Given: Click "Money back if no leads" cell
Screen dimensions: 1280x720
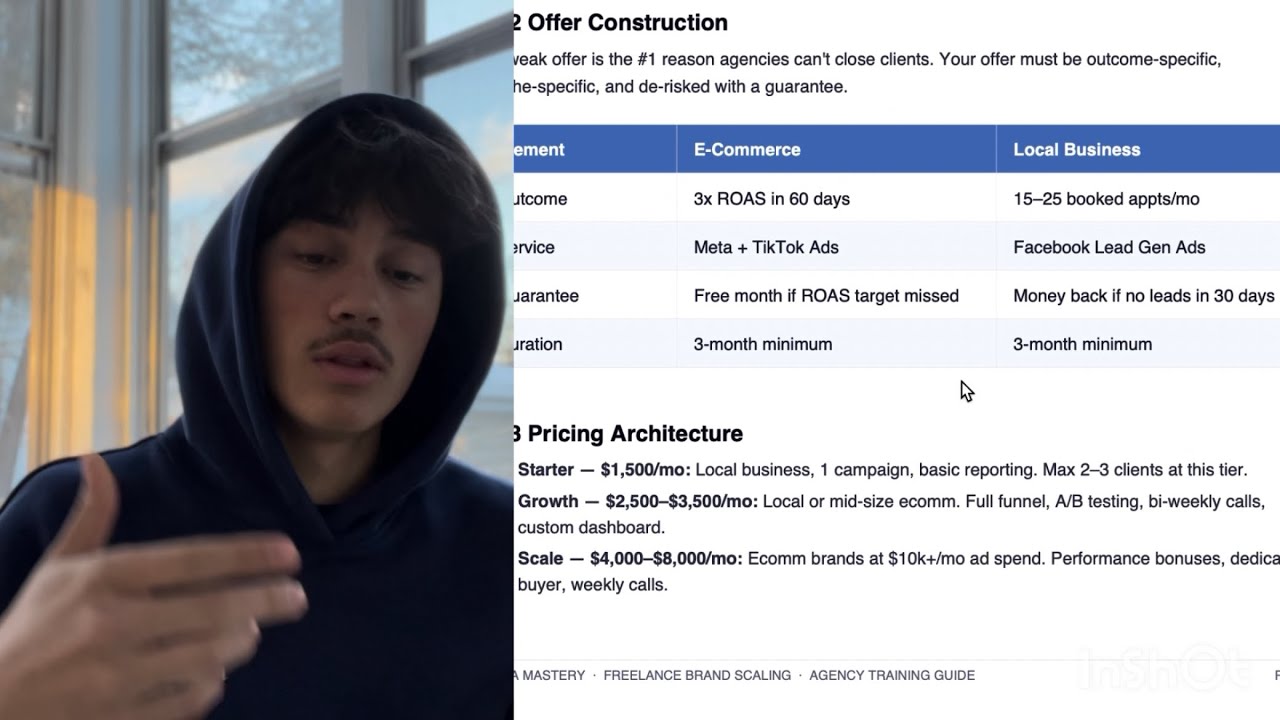Looking at the screenshot, I should [1143, 296].
